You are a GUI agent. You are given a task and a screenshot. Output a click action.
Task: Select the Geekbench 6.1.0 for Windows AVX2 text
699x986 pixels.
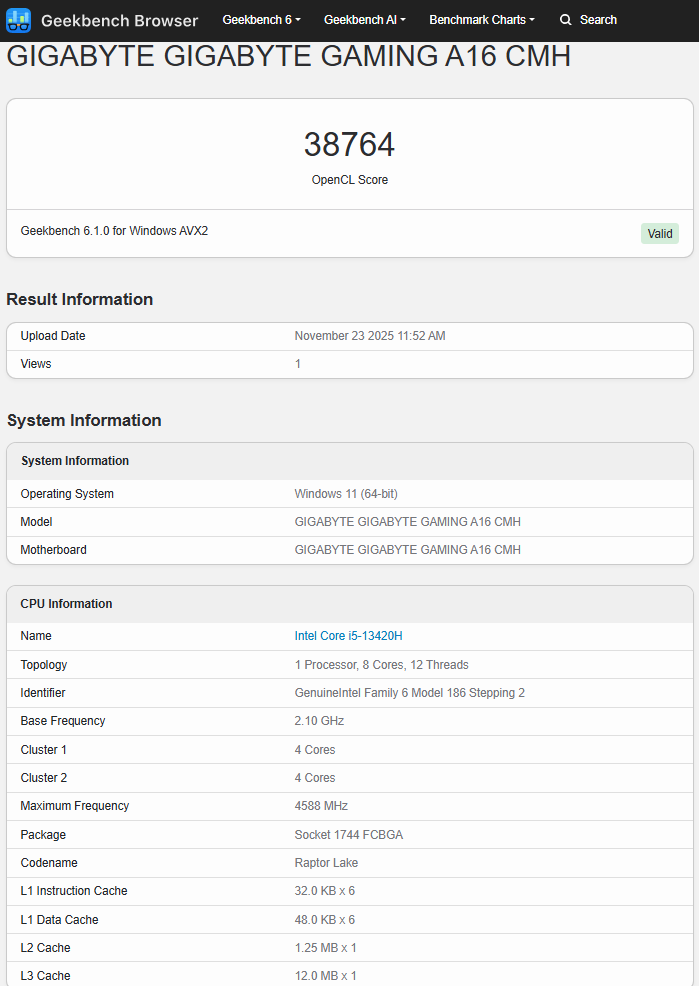(114, 231)
